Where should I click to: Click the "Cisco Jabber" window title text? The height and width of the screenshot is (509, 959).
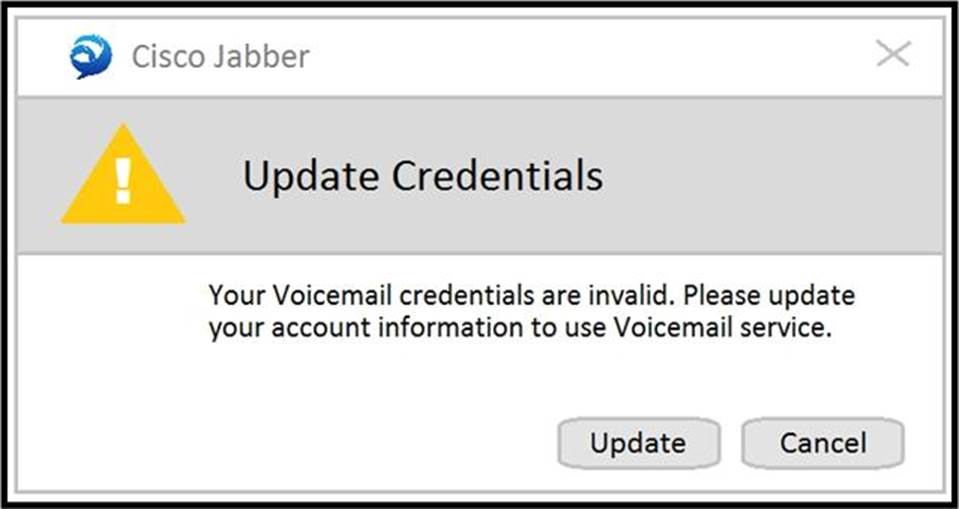[220, 56]
